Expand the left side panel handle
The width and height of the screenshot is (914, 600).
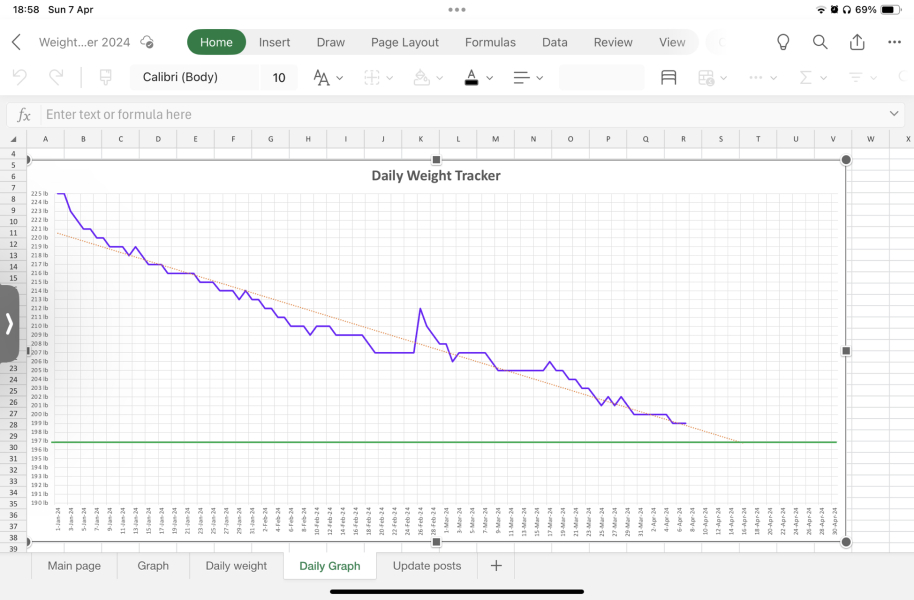[x=9, y=323]
